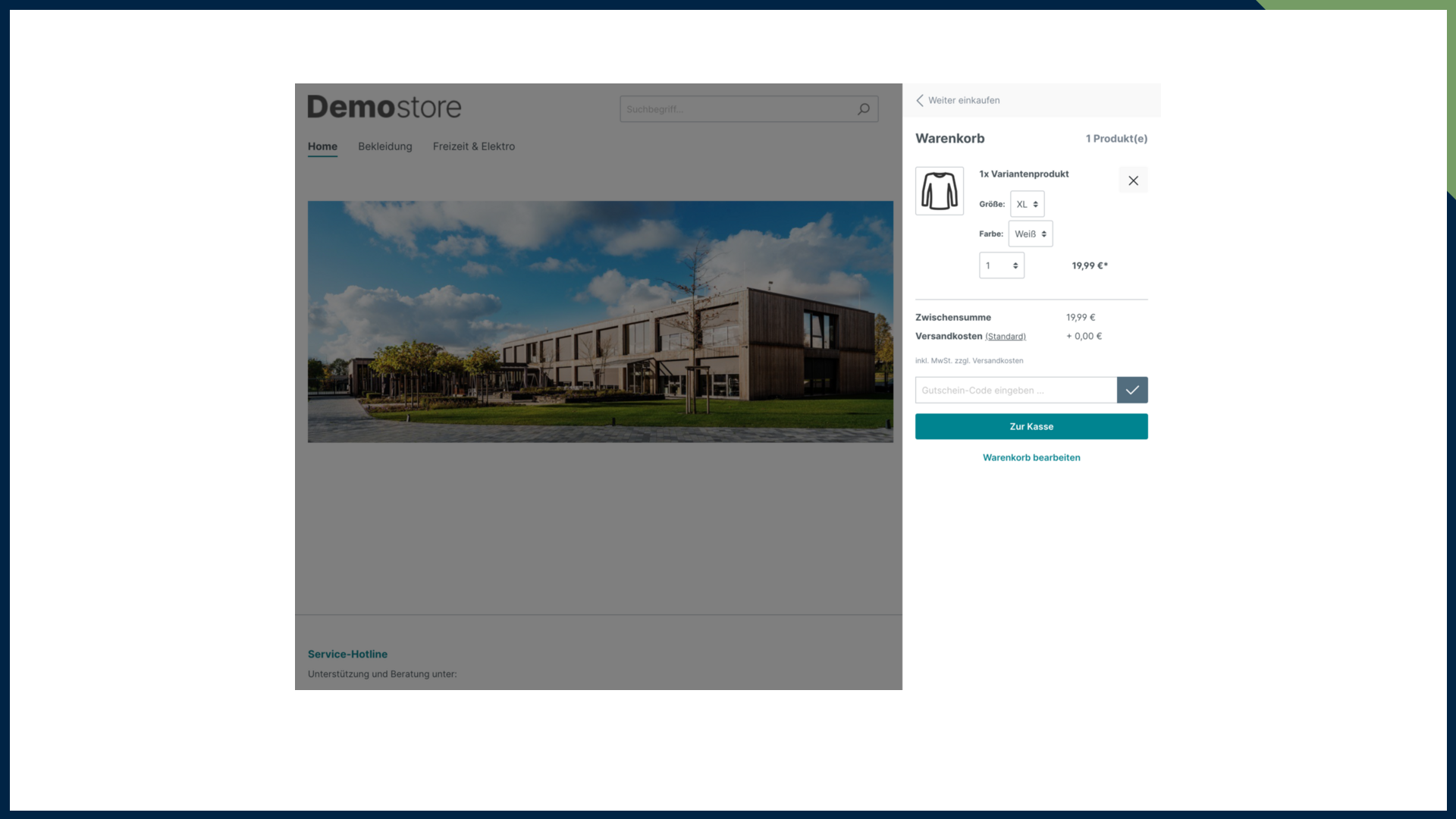The height and width of the screenshot is (819, 1456).
Task: Open the Größe XL dropdown
Action: (1027, 204)
